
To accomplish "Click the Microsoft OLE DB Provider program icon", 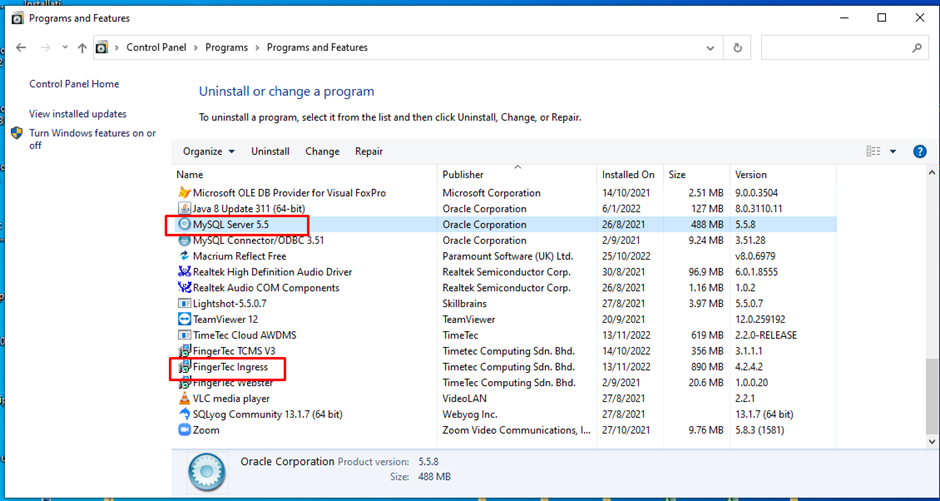I will [184, 193].
